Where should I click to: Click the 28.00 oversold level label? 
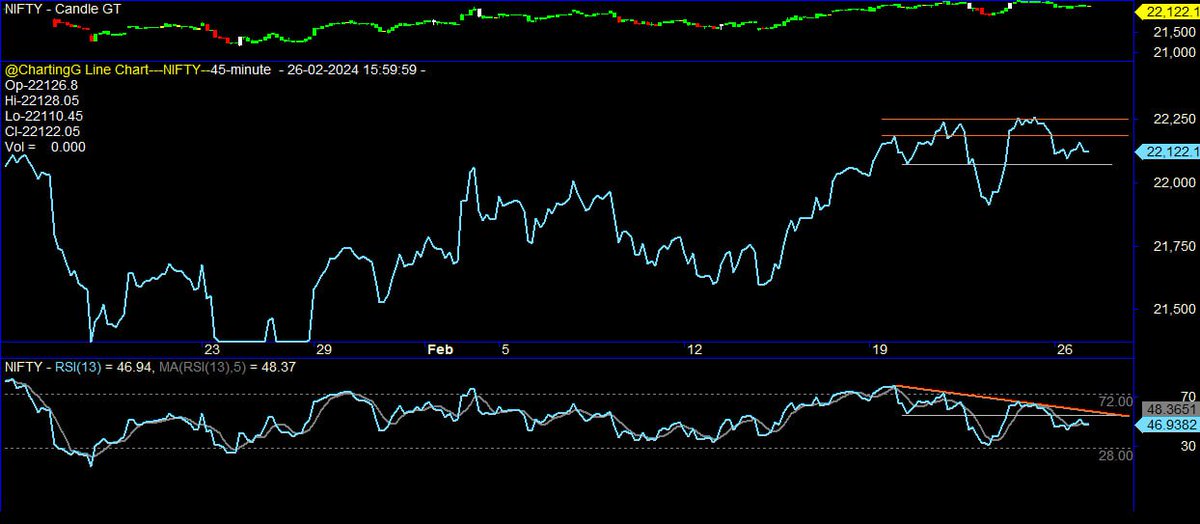click(1115, 456)
